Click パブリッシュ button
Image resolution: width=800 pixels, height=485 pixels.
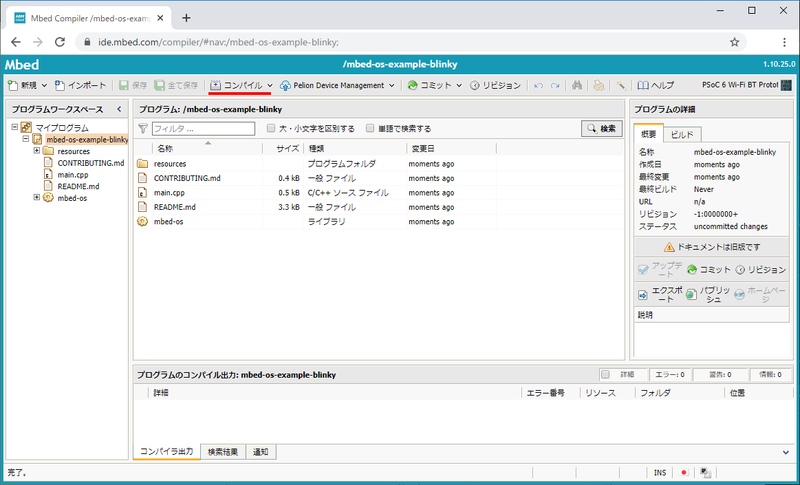[x=709, y=294]
